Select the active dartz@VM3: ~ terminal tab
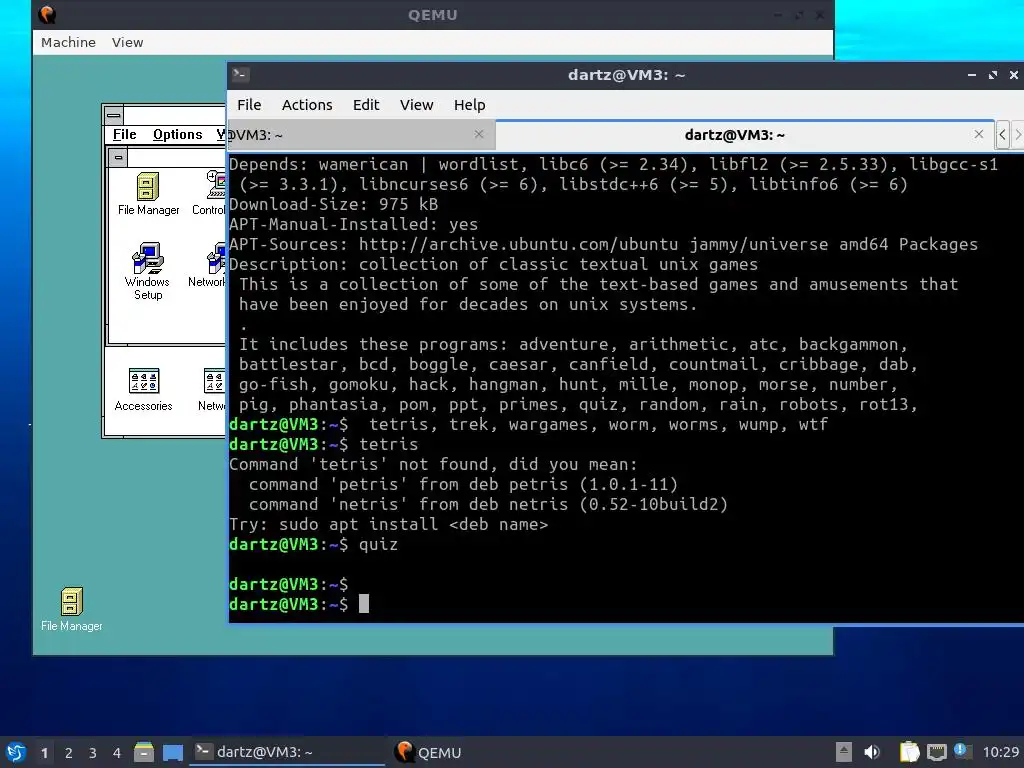The image size is (1024, 768). [x=745, y=135]
